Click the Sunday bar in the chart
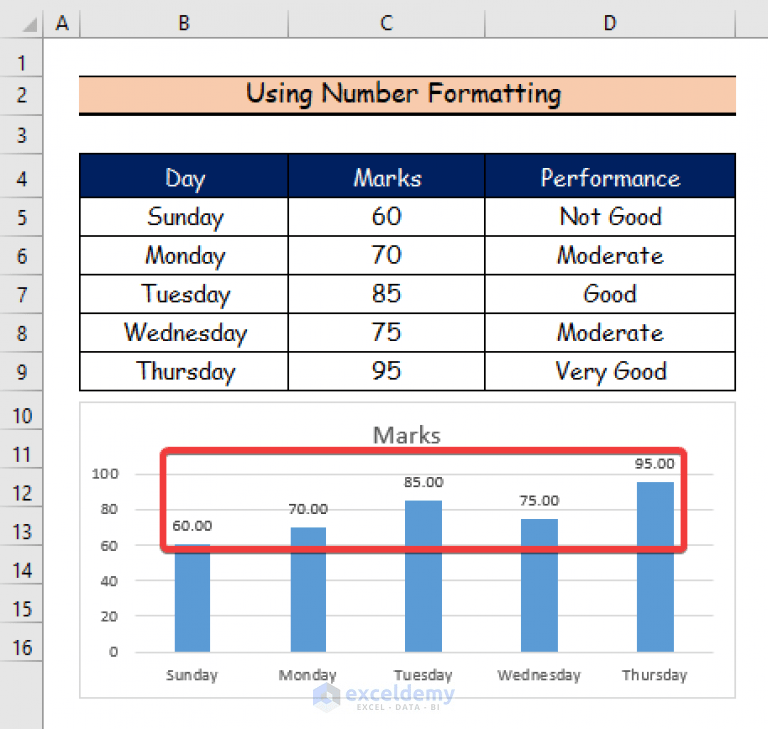Image resolution: width=768 pixels, height=729 pixels. (x=192, y=598)
